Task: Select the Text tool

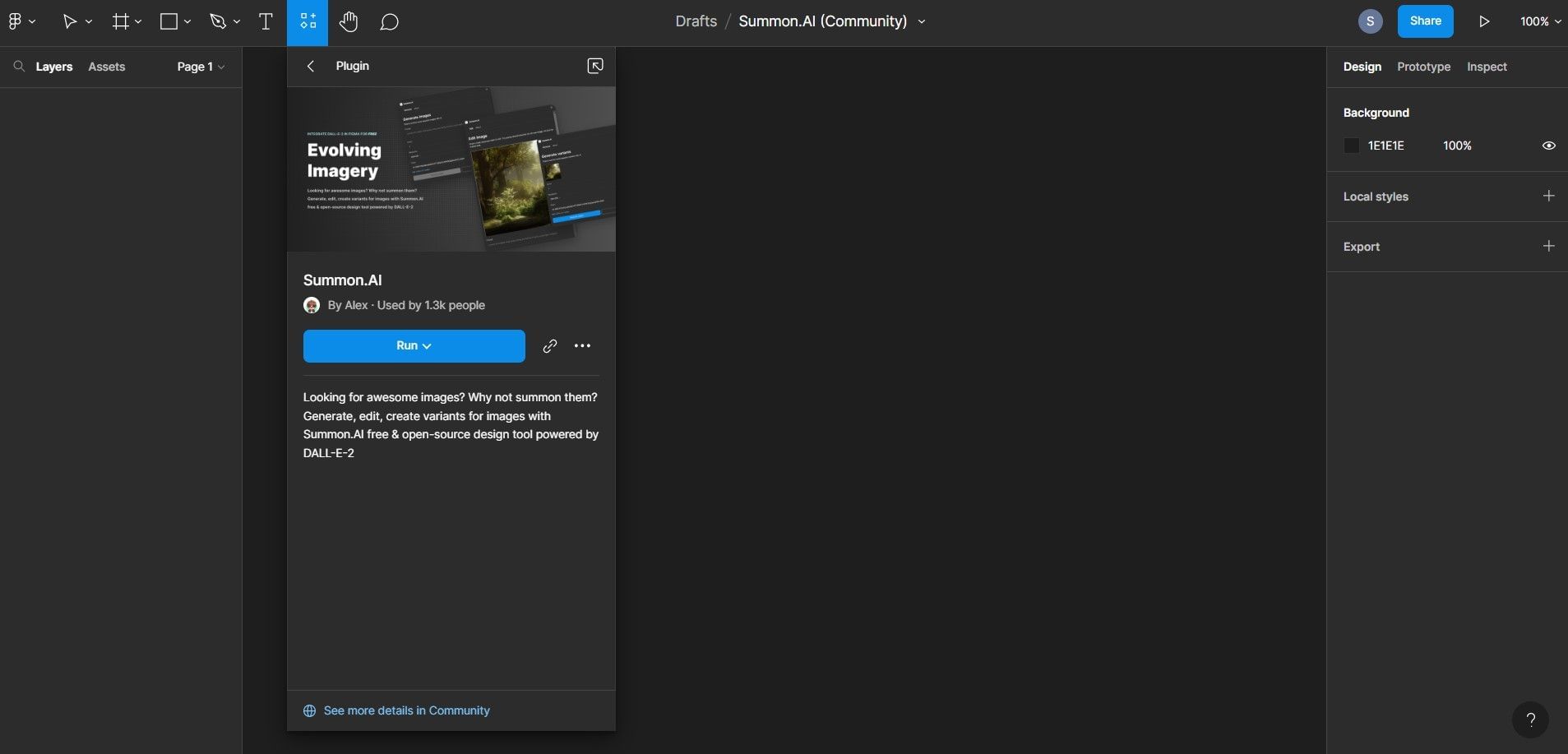Action: (x=265, y=21)
